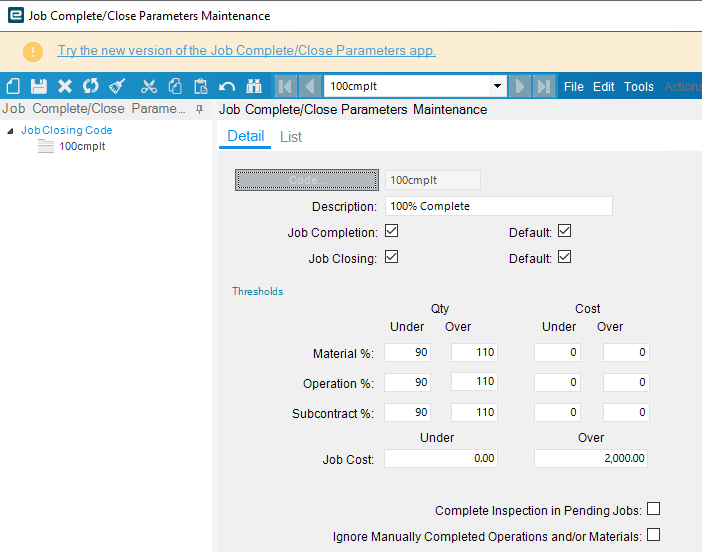Viewport: 702px width, 552px height.
Task: Click the New record icon in toolbar
Action: click(x=13, y=86)
